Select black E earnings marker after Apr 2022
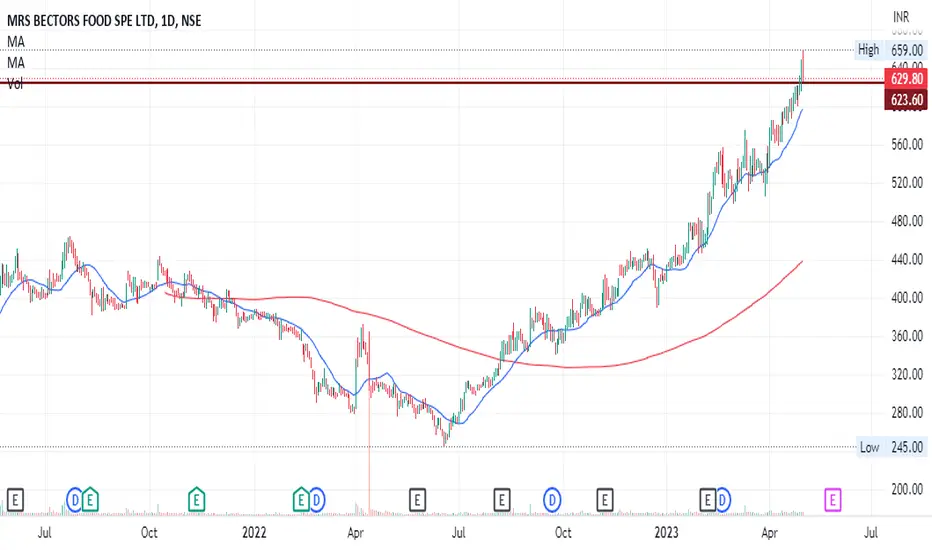932x550 pixels. point(417,499)
